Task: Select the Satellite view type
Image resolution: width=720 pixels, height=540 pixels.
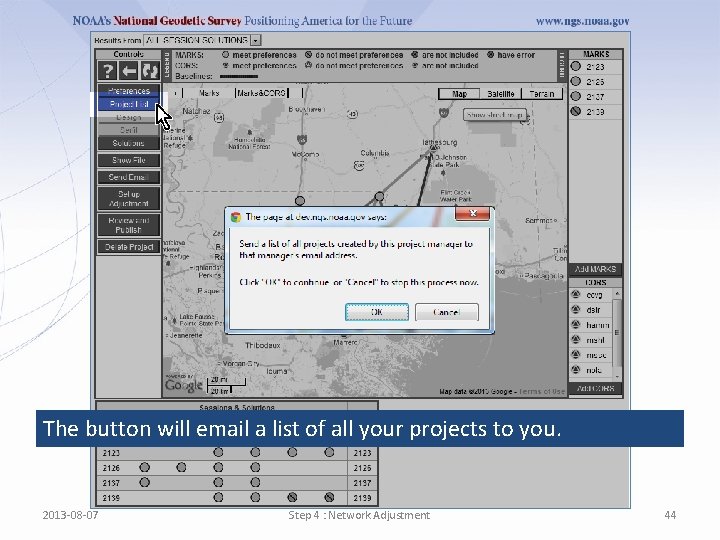Action: (501, 94)
